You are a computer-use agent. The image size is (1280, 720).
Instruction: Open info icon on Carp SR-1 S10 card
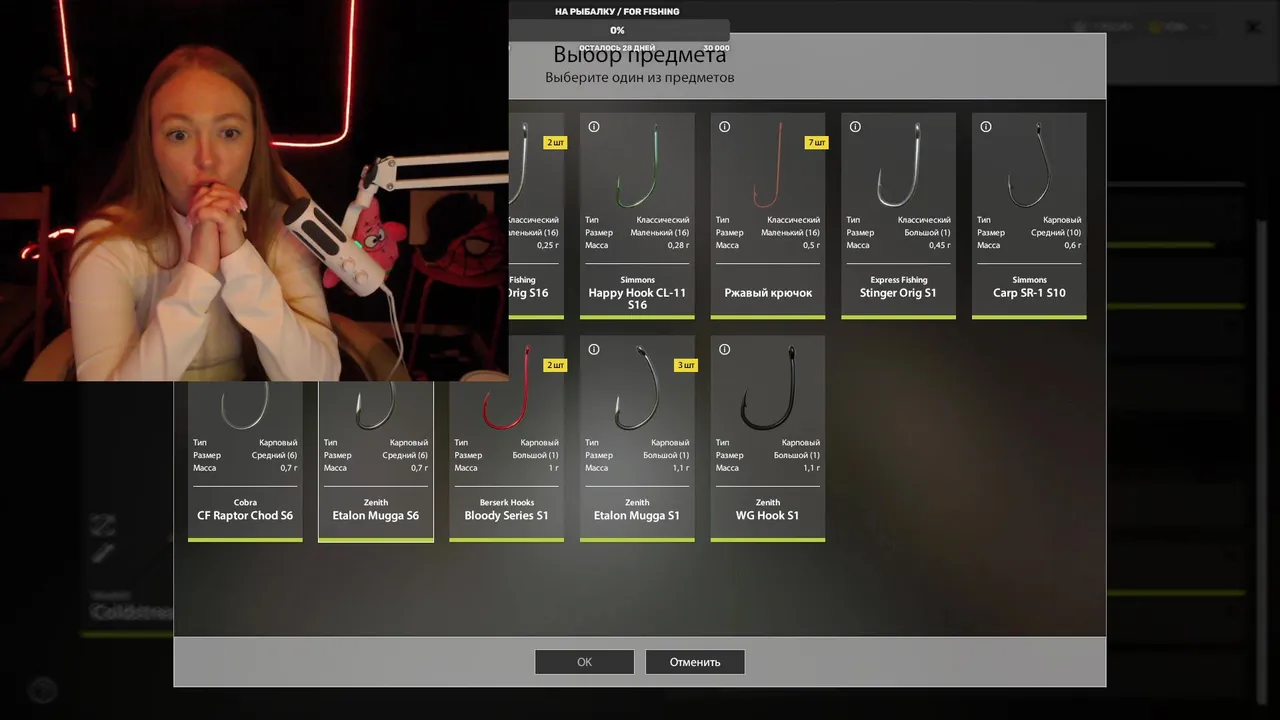point(986,127)
